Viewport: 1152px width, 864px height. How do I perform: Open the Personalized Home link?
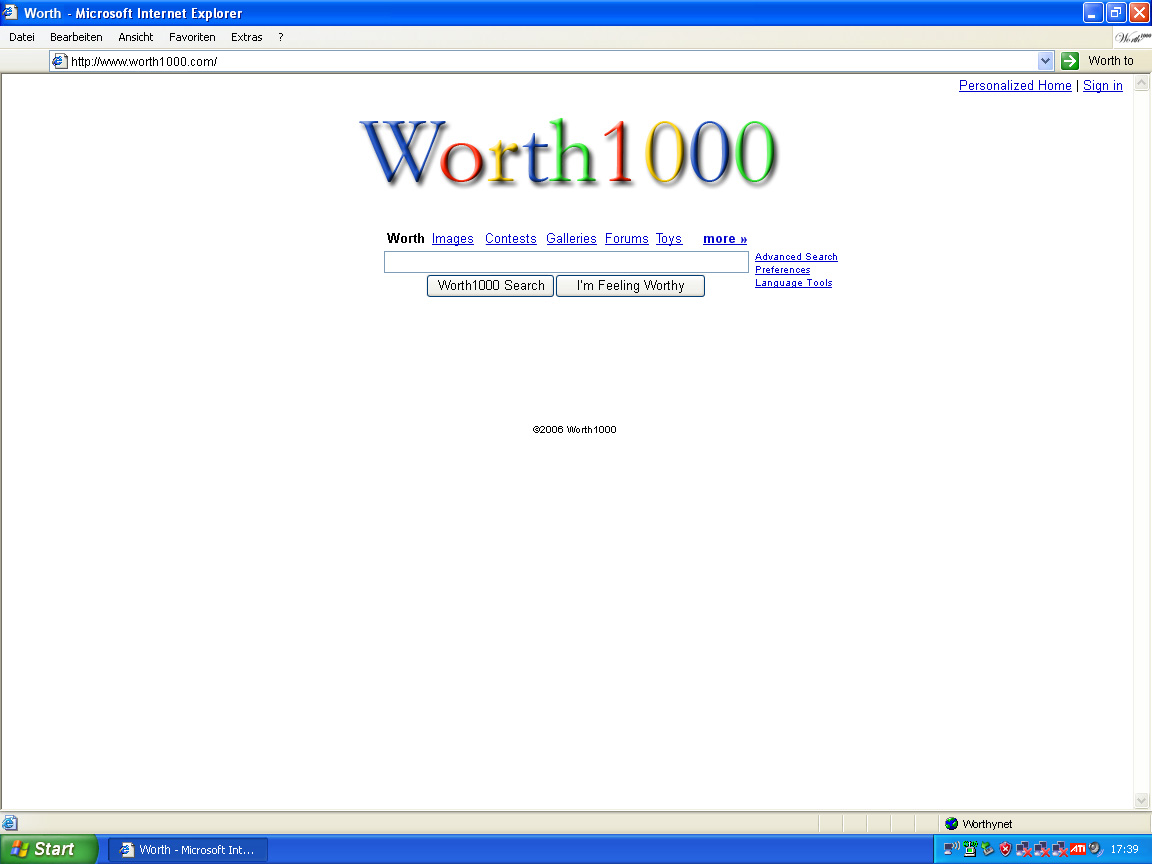pos(1015,85)
